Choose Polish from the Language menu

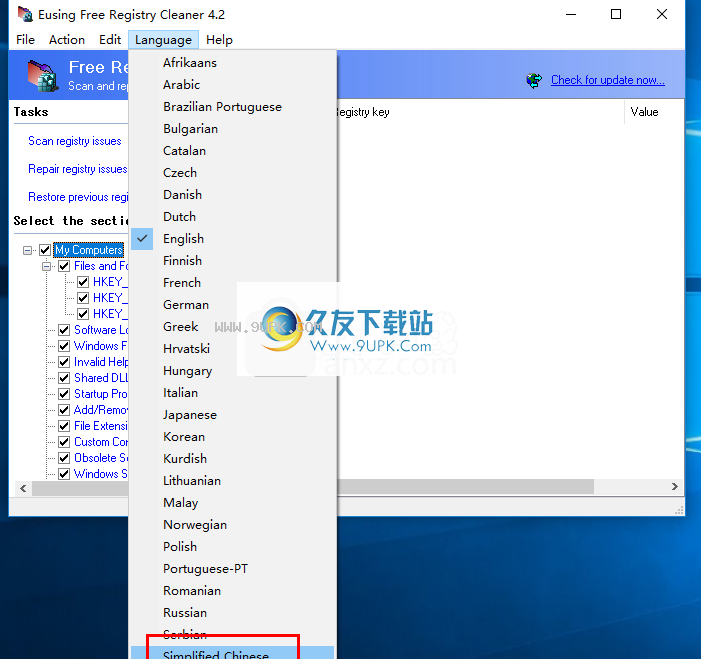tap(232, 547)
